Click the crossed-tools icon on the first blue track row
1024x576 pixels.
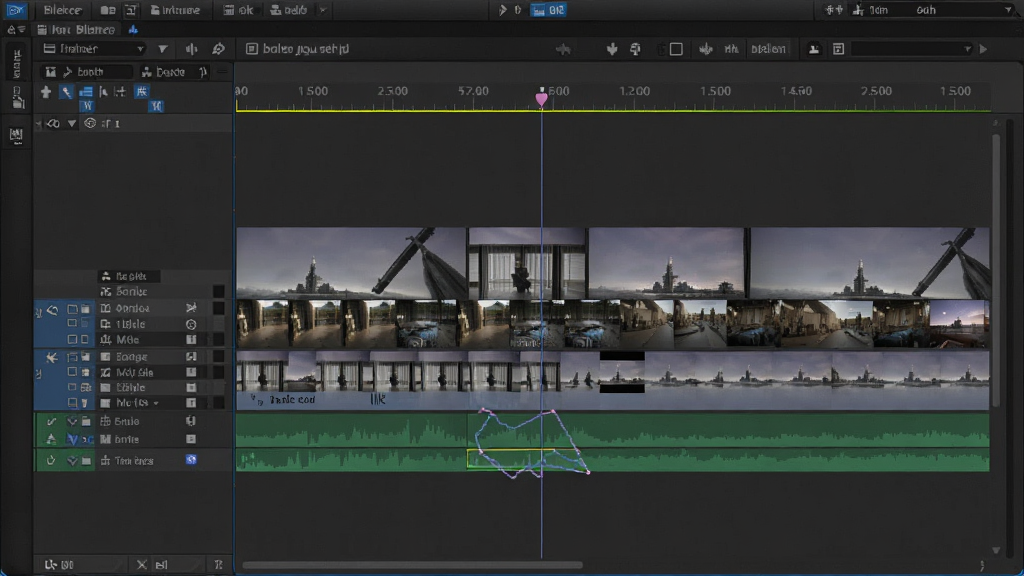(x=191, y=308)
